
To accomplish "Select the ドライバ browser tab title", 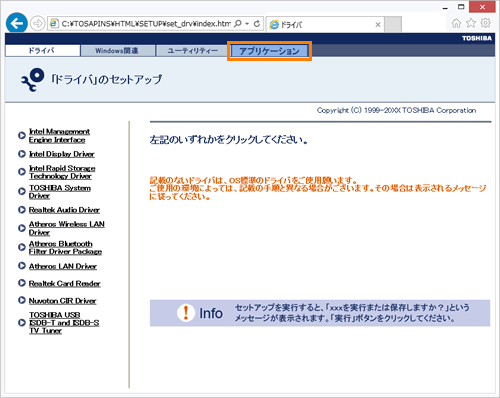I will (x=291, y=24).
